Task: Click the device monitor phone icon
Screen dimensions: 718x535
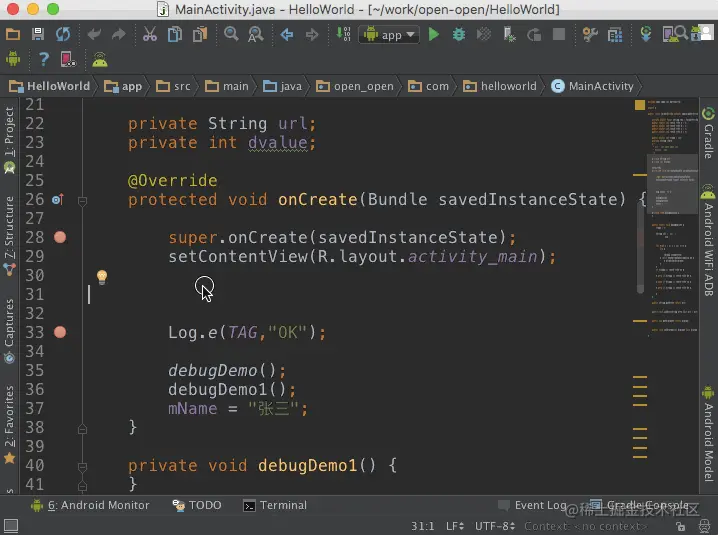Action: 68,59
